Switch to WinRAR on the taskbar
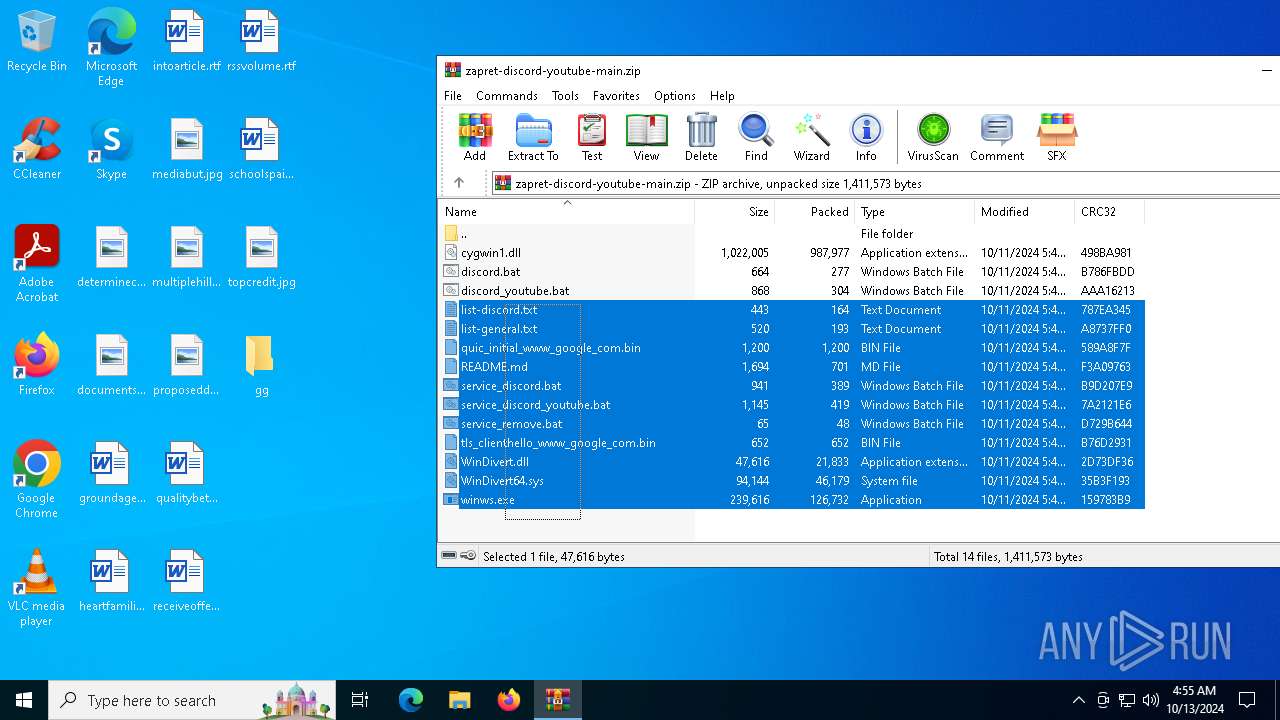Screen dimensions: 1280x720 pyautogui.click(x=557, y=700)
